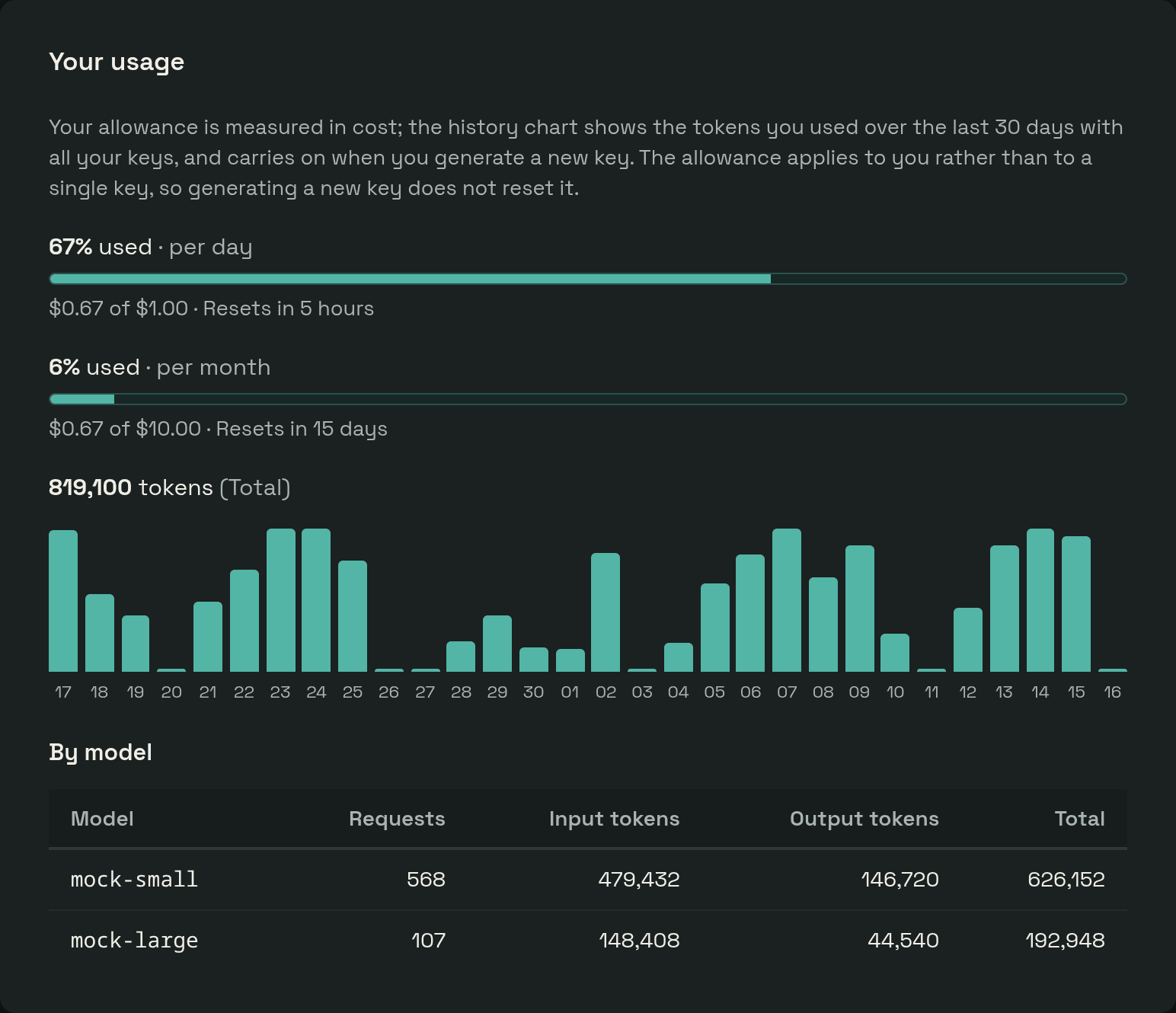1176x1013 pixels.
Task: Click the "67% used · per day" label
Action: pyautogui.click(x=151, y=247)
